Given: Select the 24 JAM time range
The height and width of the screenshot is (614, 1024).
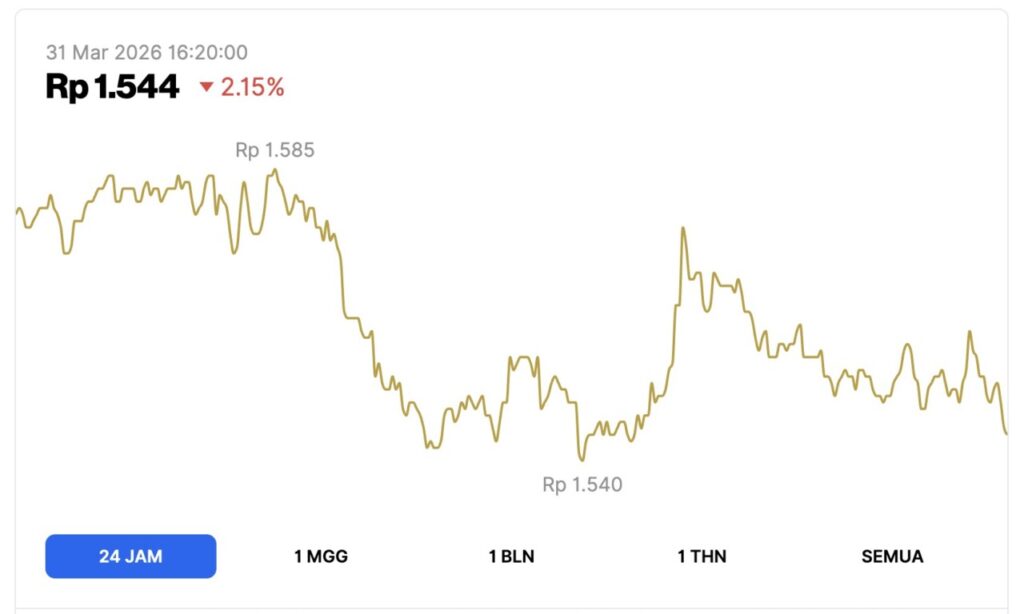Looking at the screenshot, I should [130, 556].
